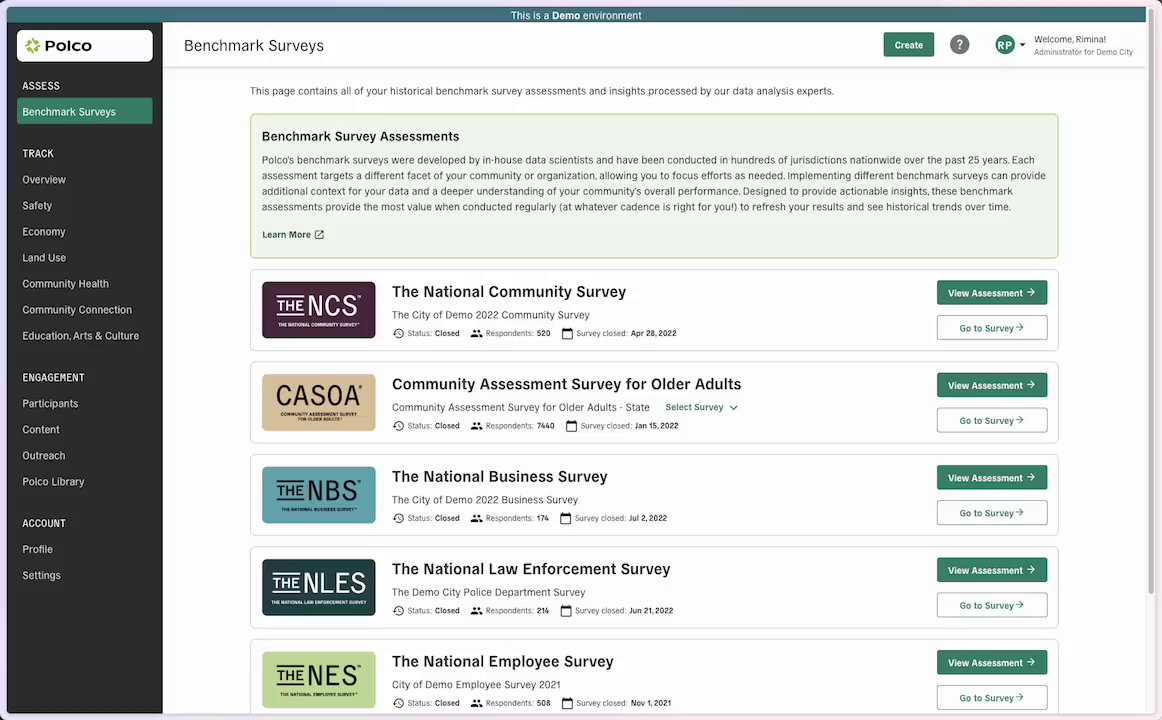1162x720 pixels.
Task: Open Community Health in sidebar
Action: (x=65, y=284)
